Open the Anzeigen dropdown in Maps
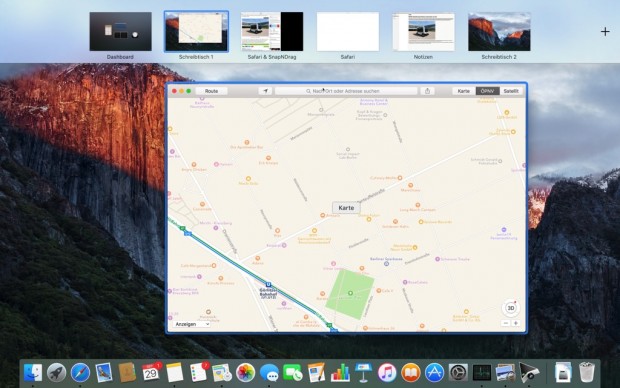This screenshot has width=620, height=388. pos(191,324)
